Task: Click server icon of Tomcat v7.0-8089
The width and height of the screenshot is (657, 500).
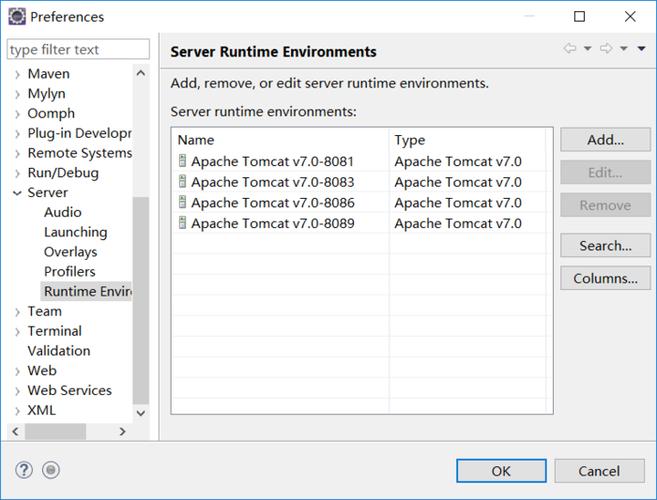Action: point(182,222)
